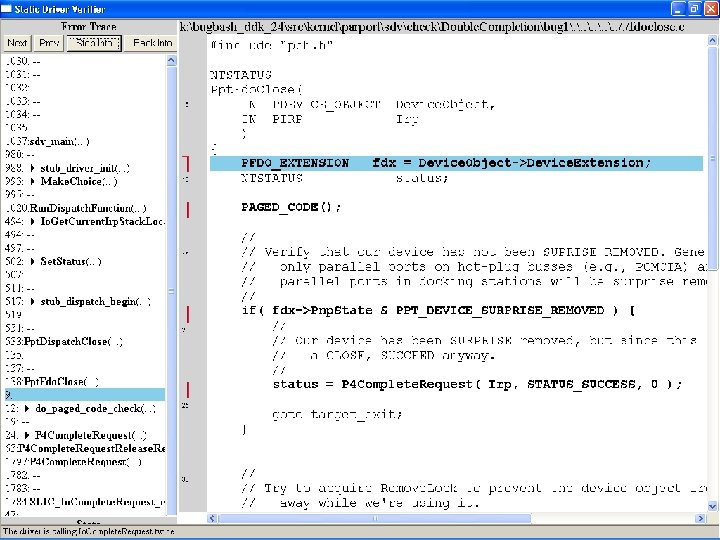Click the Static Driver Verifier title bar icon
This screenshot has width=720, height=540.
coord(6,9)
